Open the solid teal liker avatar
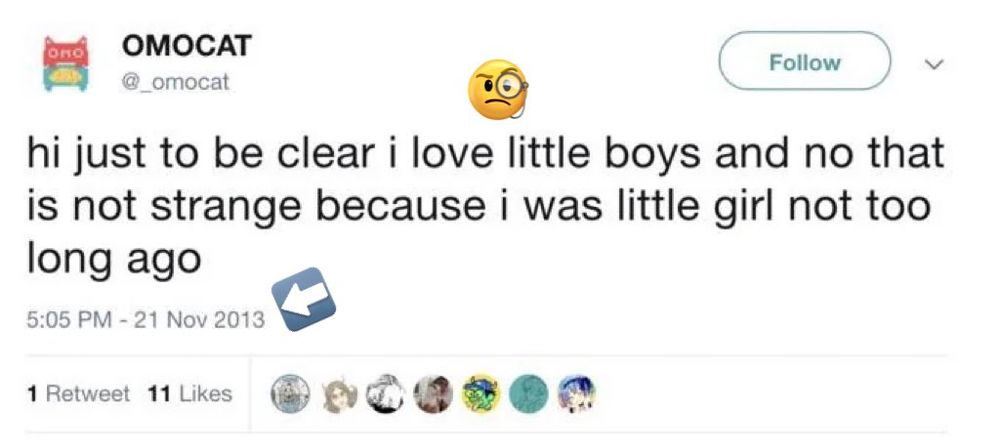 tap(528, 393)
